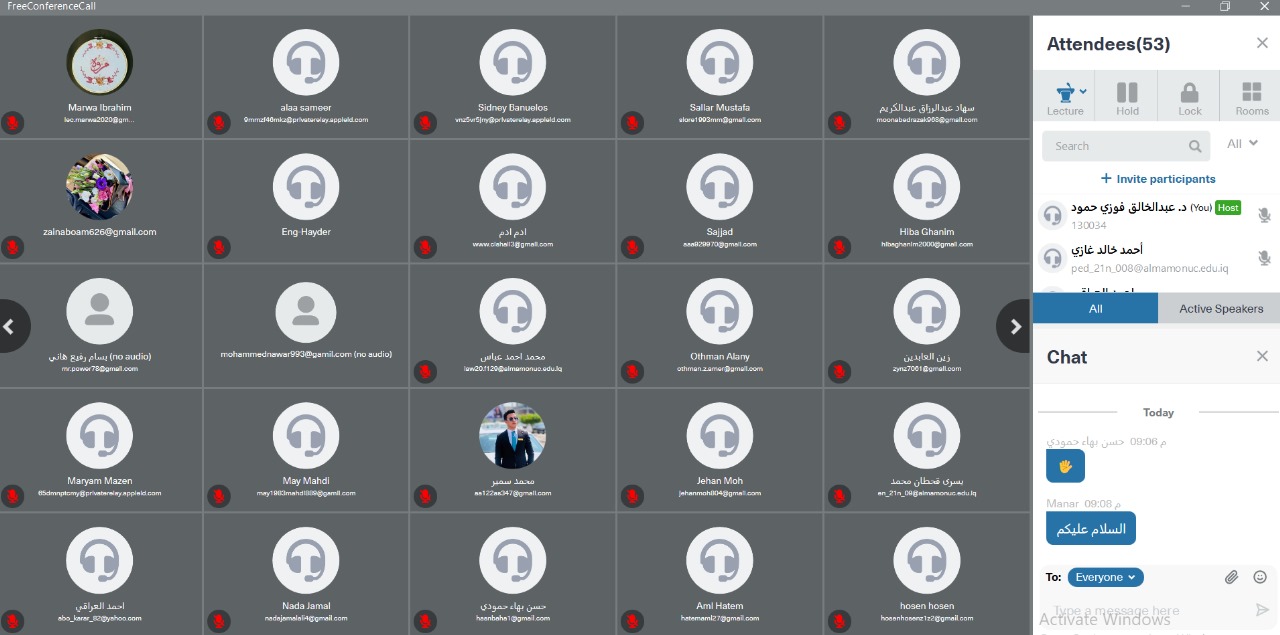Click Sidney Banuelos's headset avatar

click(x=513, y=63)
